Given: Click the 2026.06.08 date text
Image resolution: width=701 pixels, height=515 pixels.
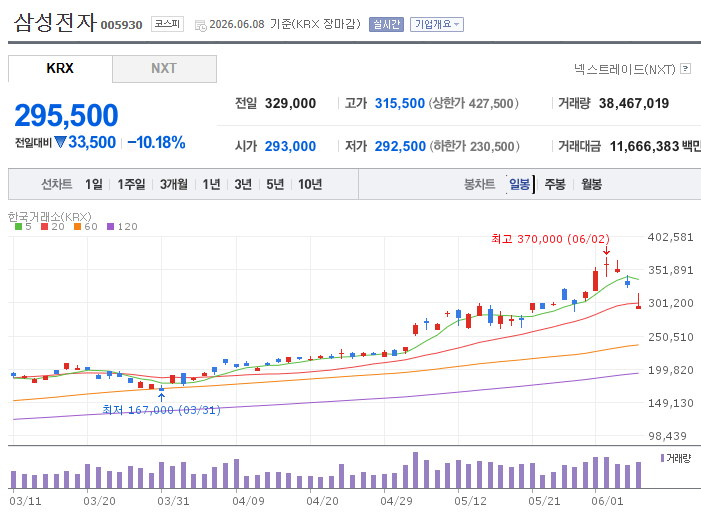Looking at the screenshot, I should pos(237,24).
